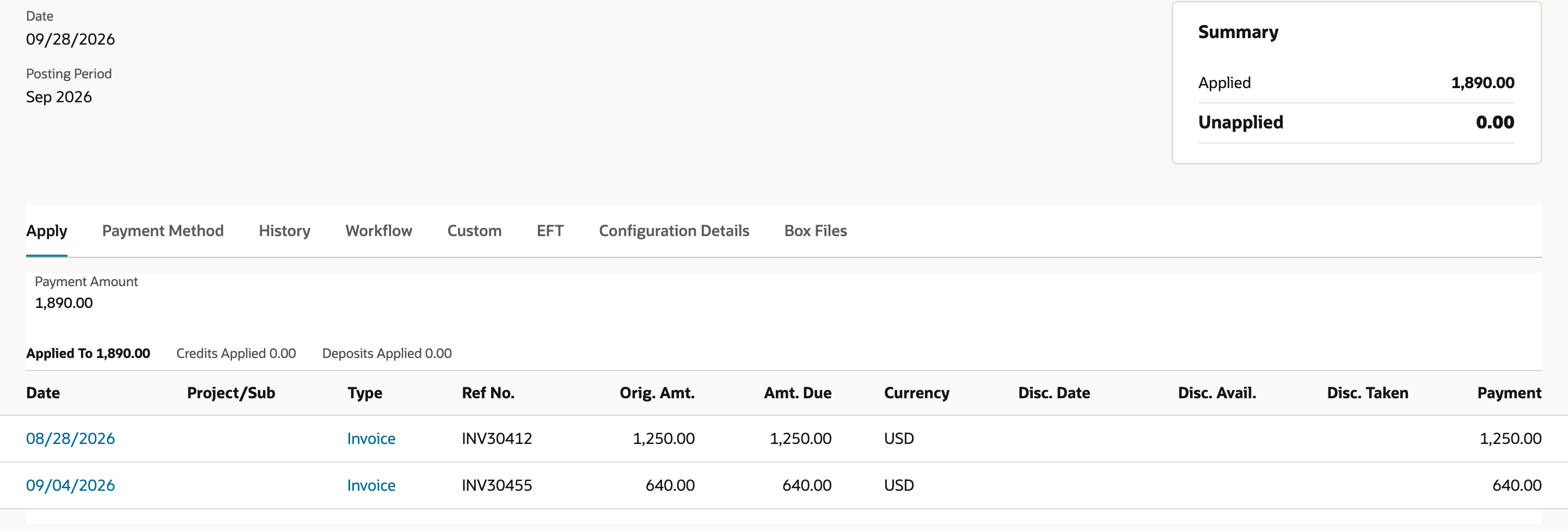The width and height of the screenshot is (1568, 531).
Task: Open the EFT tab
Action: pos(550,231)
